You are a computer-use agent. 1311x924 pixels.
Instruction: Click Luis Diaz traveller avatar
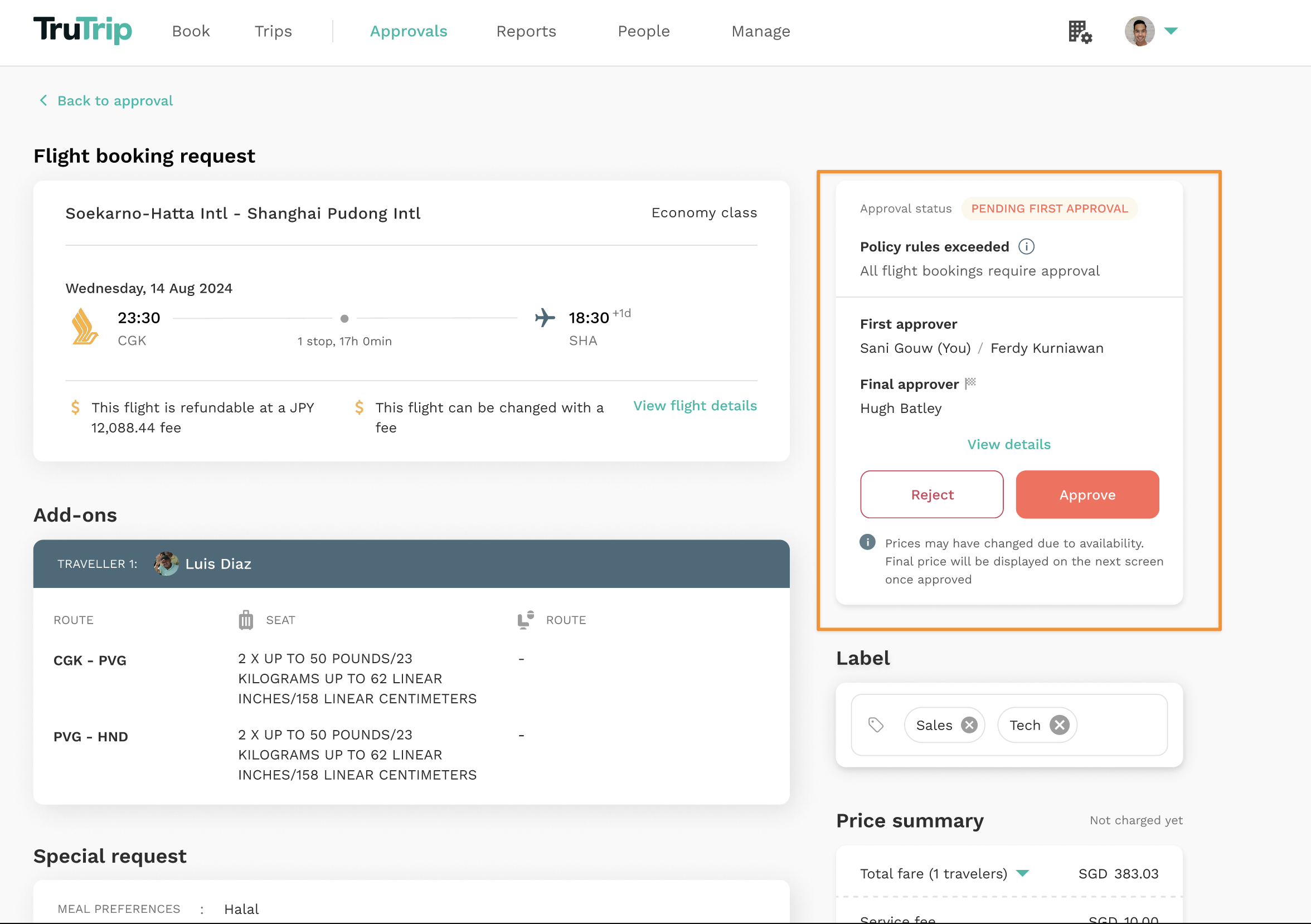(x=166, y=564)
